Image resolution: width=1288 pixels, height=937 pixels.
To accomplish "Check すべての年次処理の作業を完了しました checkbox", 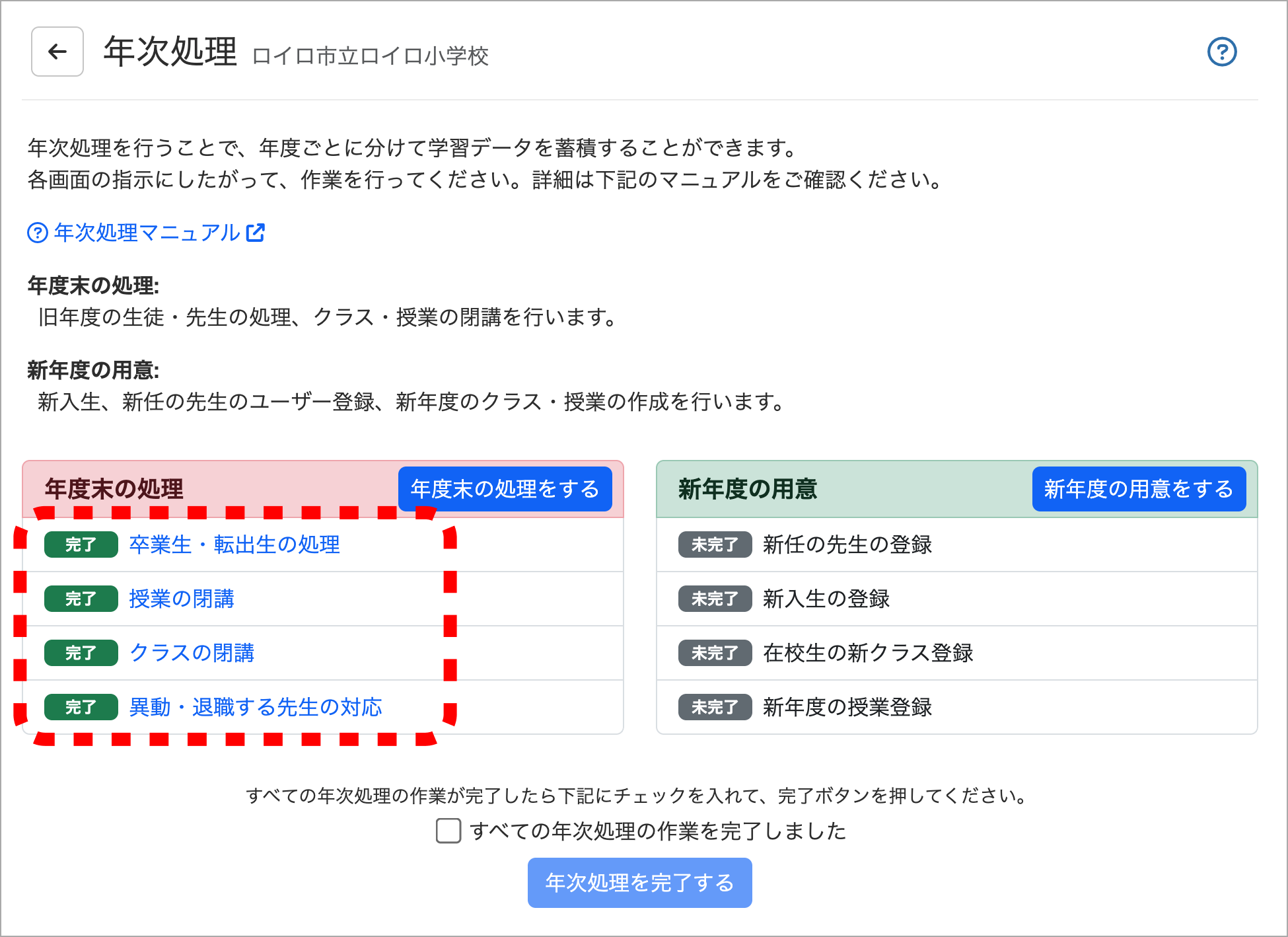I will 448,831.
